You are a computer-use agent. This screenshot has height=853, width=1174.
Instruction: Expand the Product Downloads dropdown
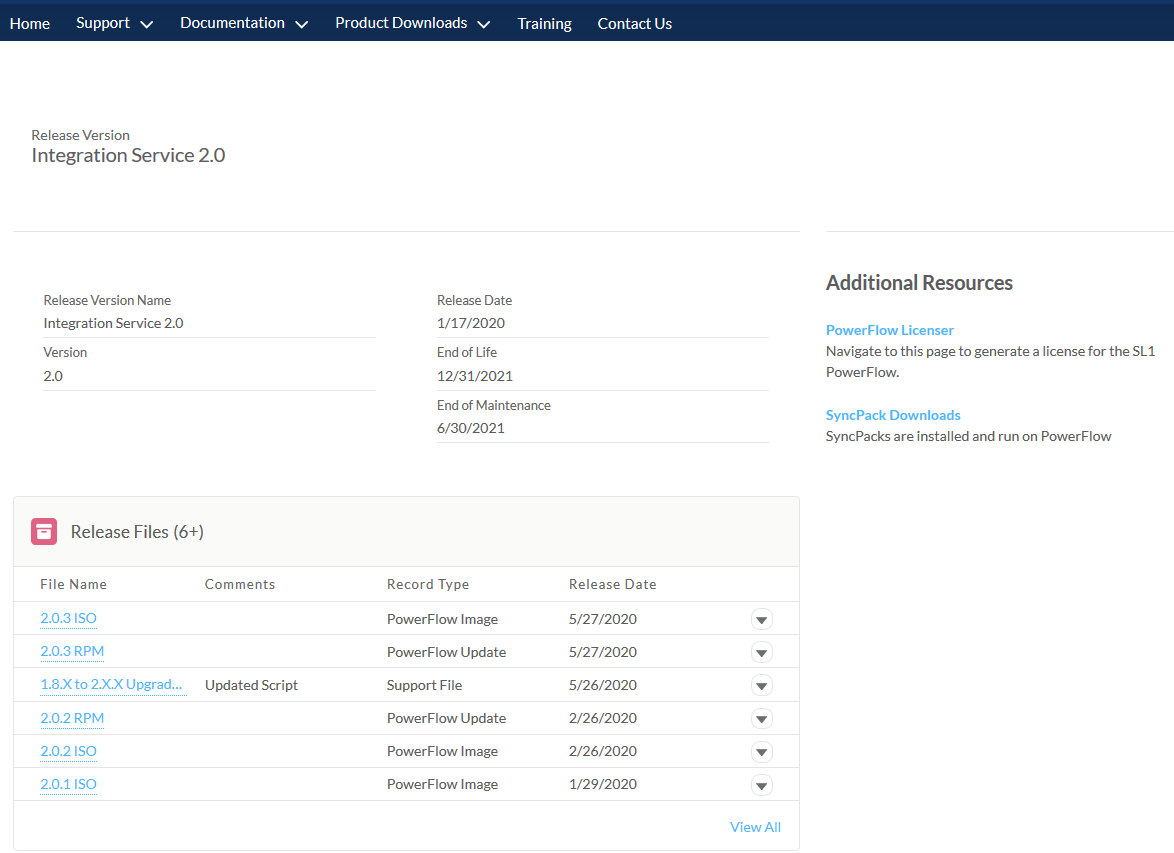411,22
